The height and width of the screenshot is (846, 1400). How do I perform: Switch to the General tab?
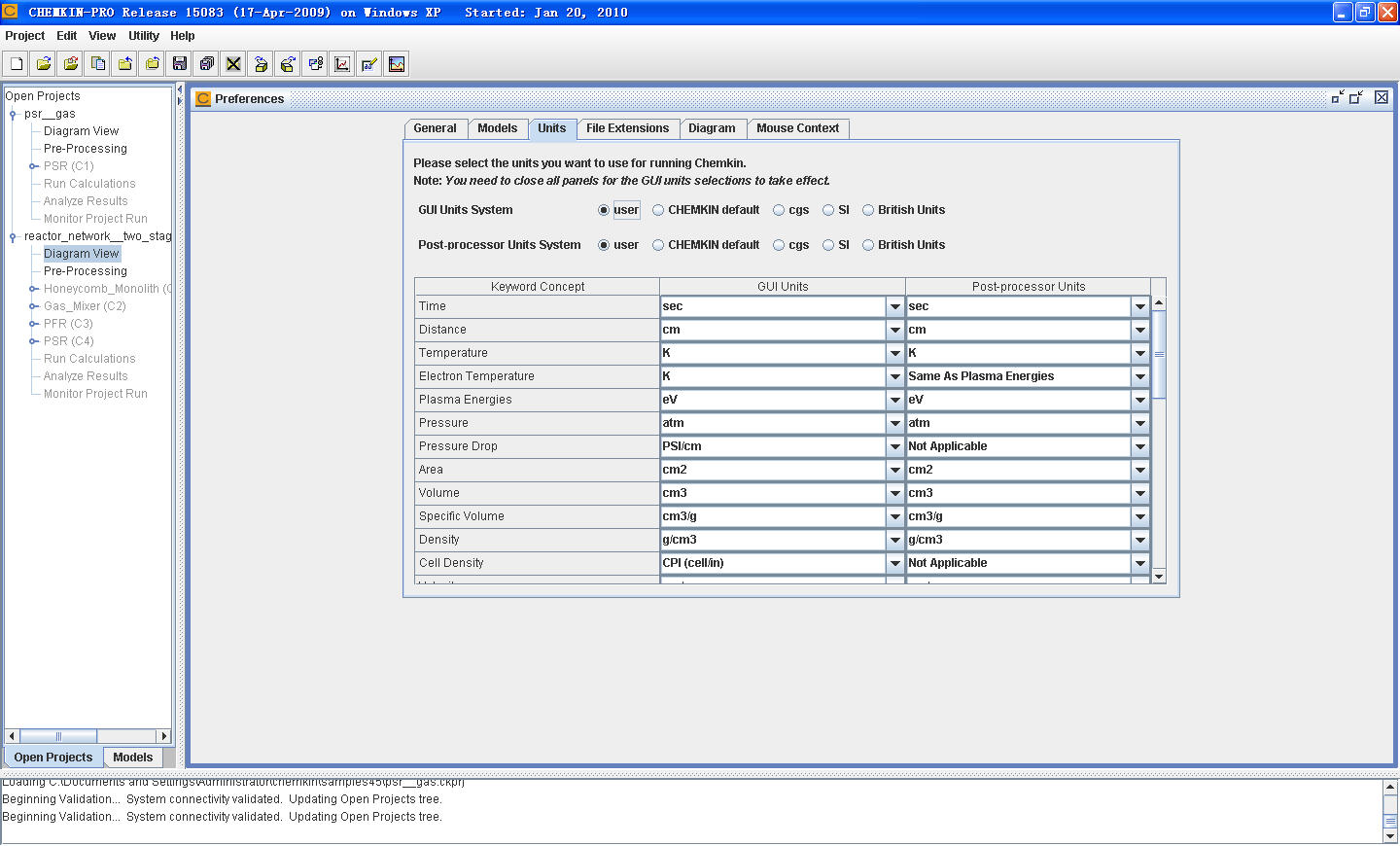(x=435, y=128)
